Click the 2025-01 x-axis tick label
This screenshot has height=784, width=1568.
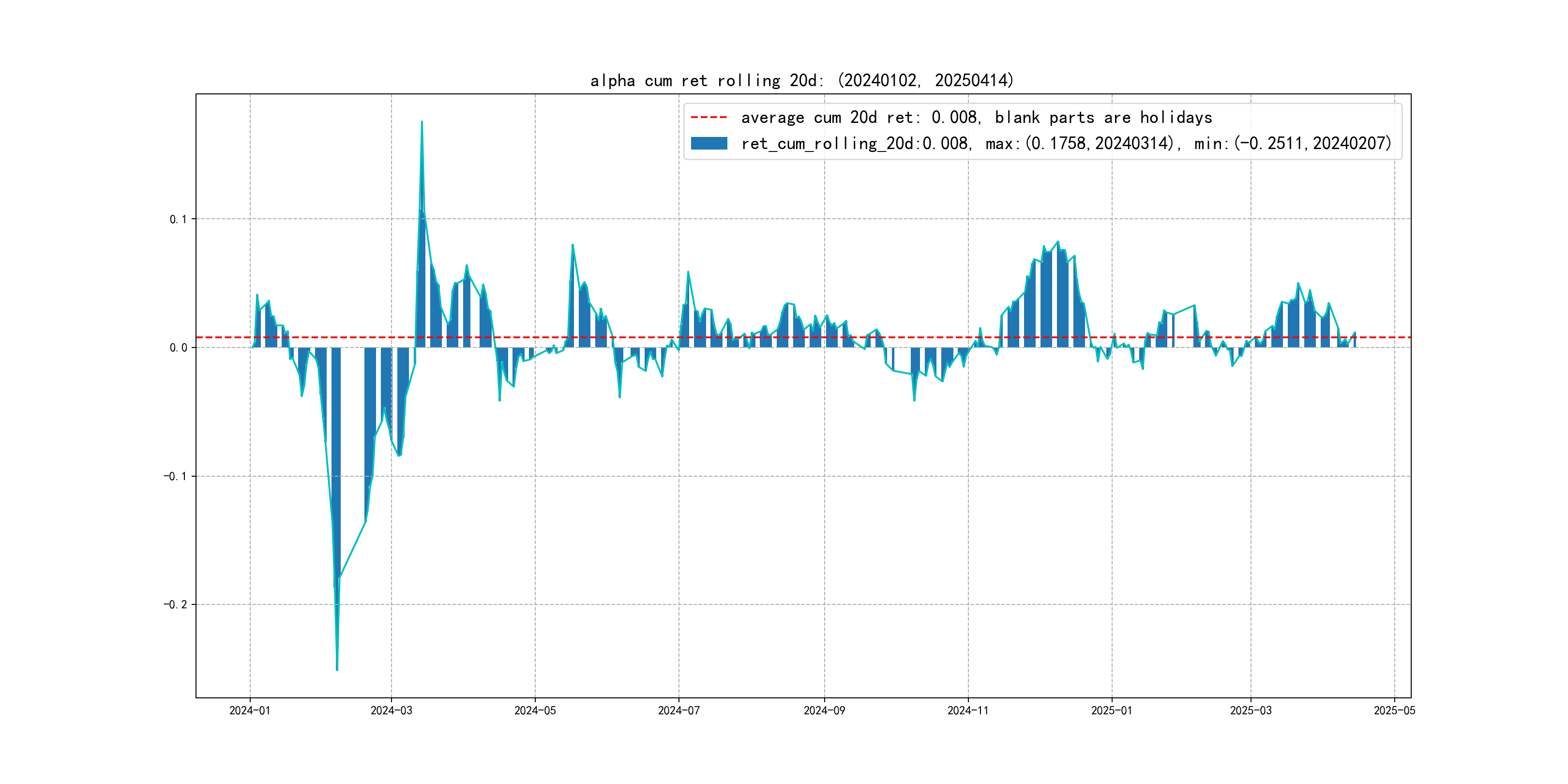1112,710
